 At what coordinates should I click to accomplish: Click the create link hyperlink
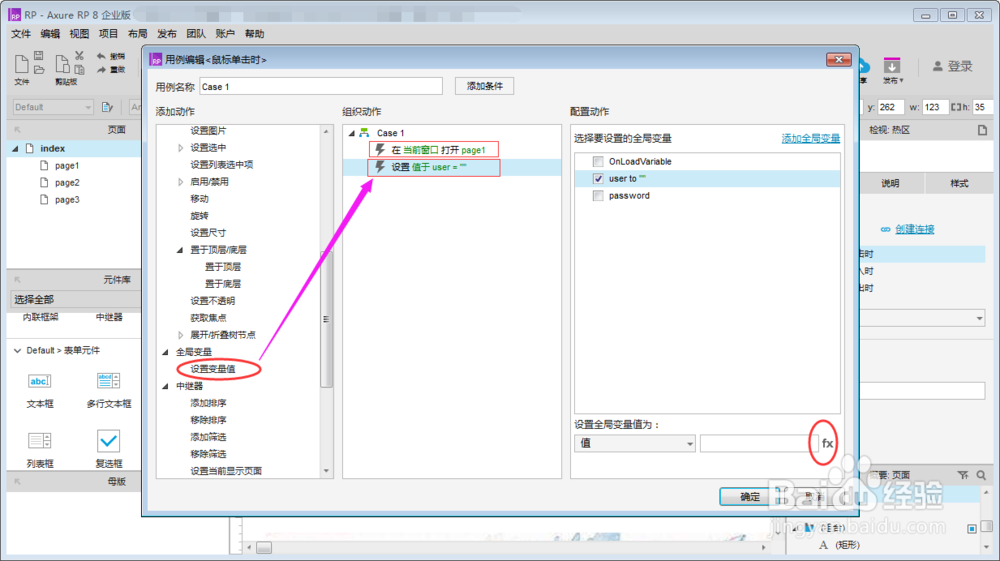tap(915, 229)
